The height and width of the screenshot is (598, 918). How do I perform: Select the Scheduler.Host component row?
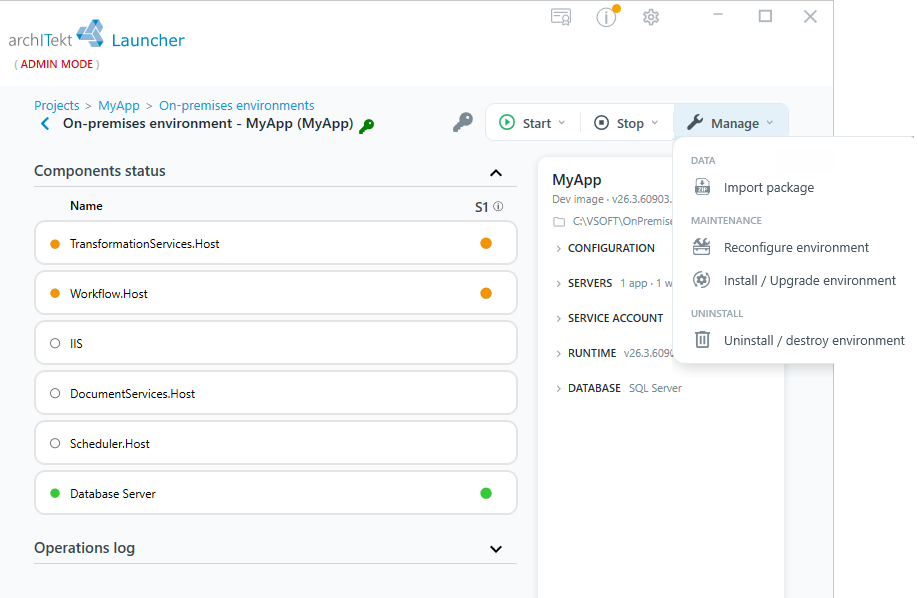[276, 443]
